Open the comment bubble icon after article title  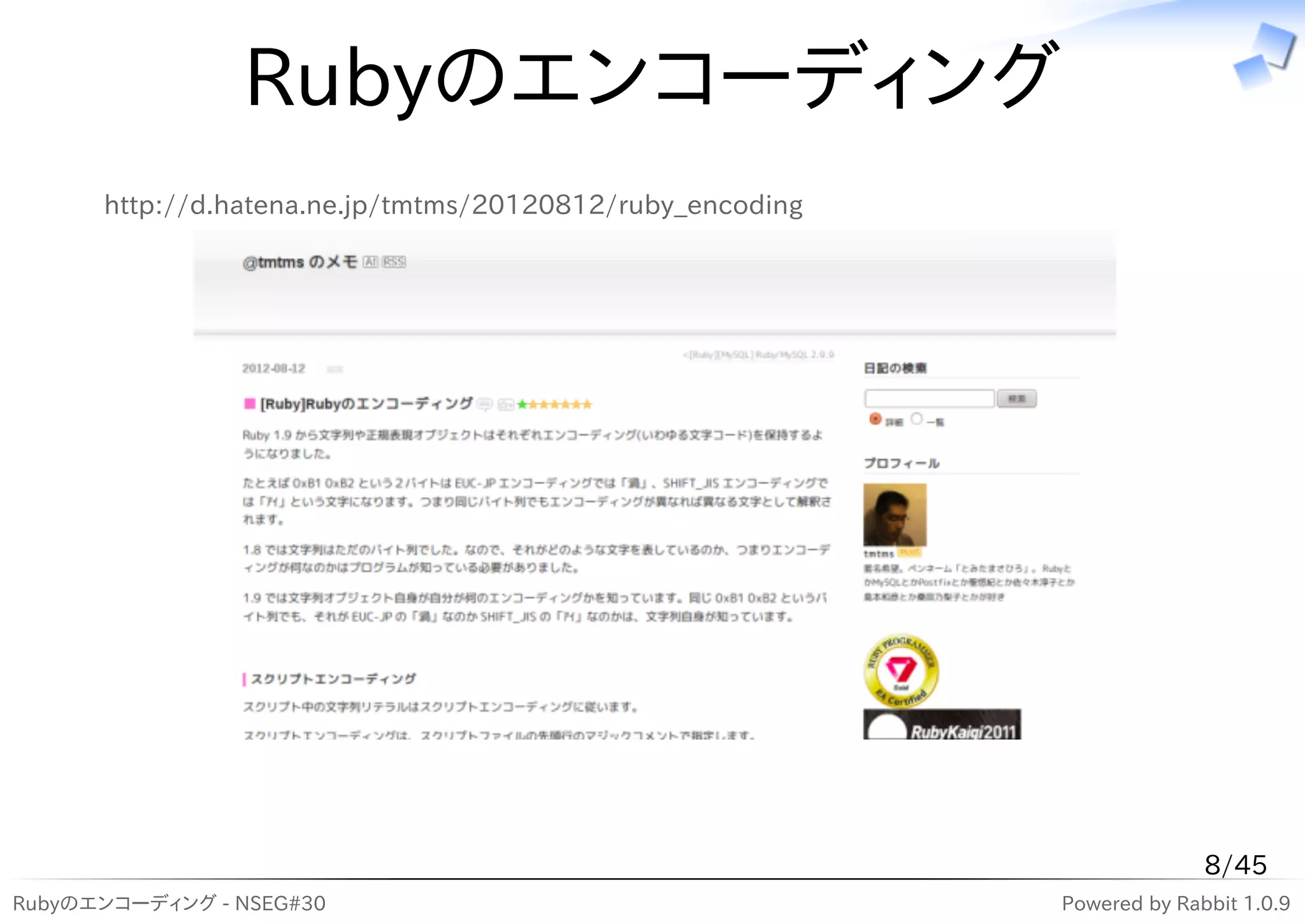click(x=485, y=404)
